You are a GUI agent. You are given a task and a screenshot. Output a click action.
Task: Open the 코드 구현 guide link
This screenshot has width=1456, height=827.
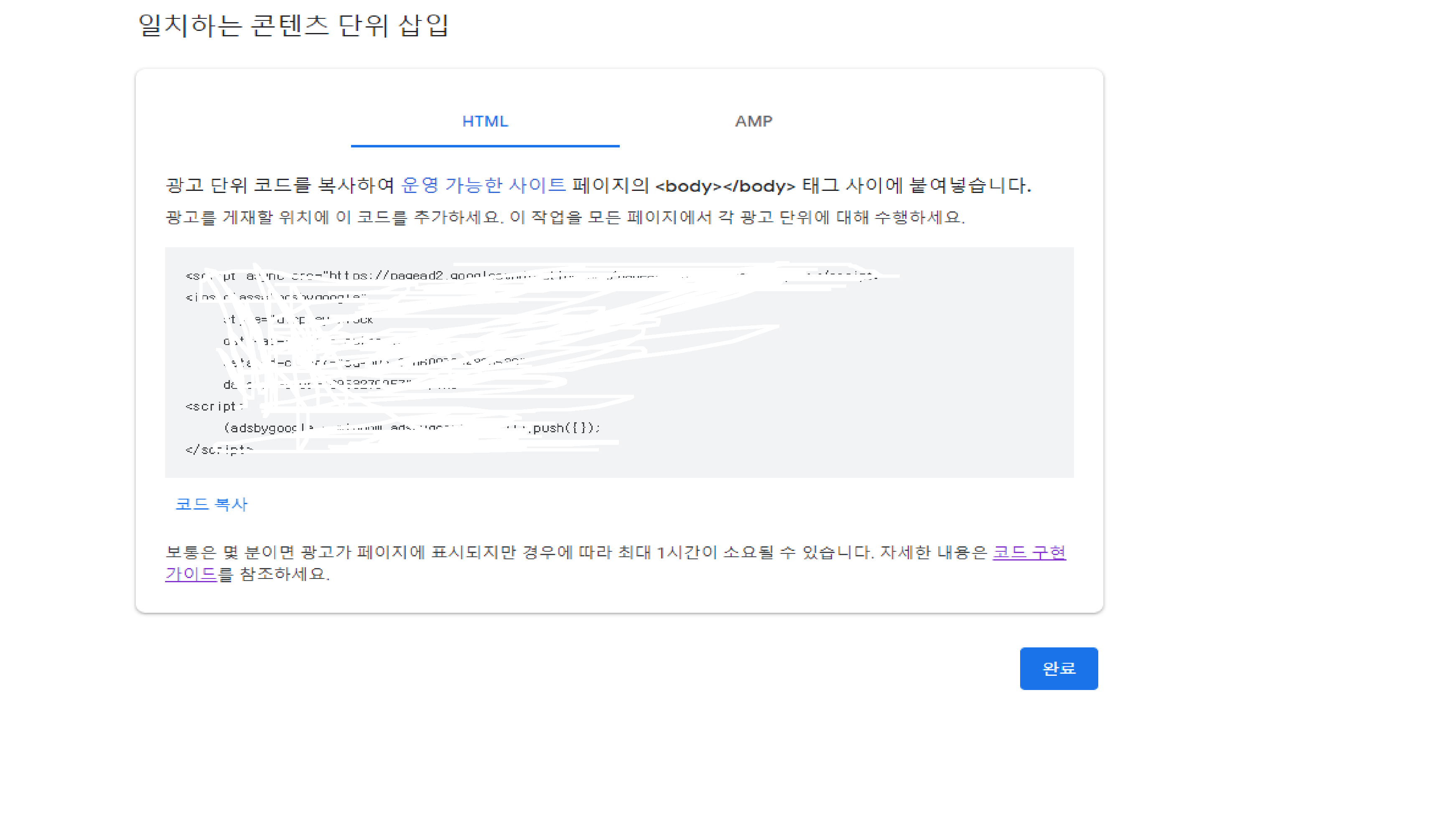[x=1028, y=552]
